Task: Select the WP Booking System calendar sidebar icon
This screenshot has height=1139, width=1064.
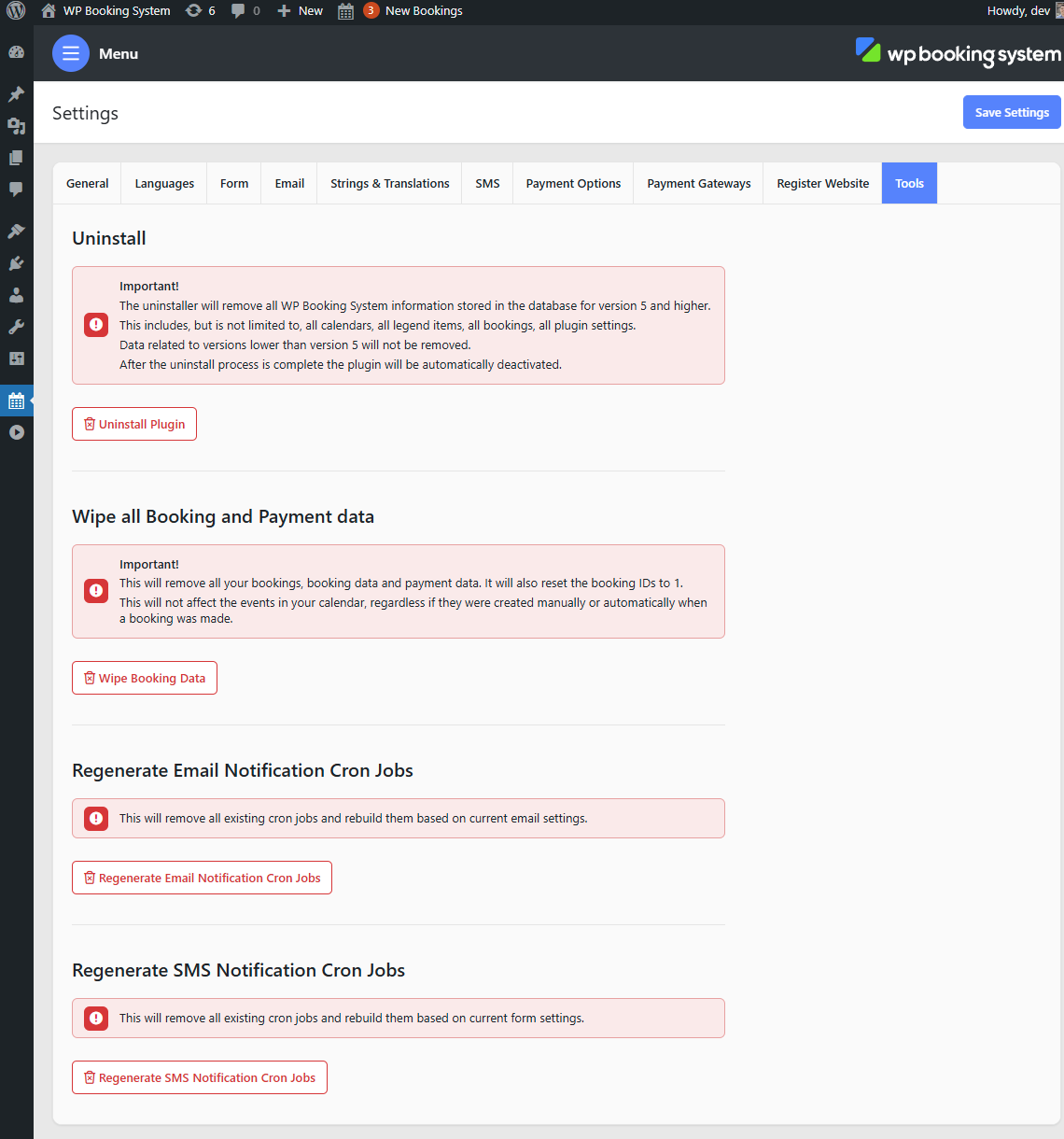Action: tap(16, 401)
